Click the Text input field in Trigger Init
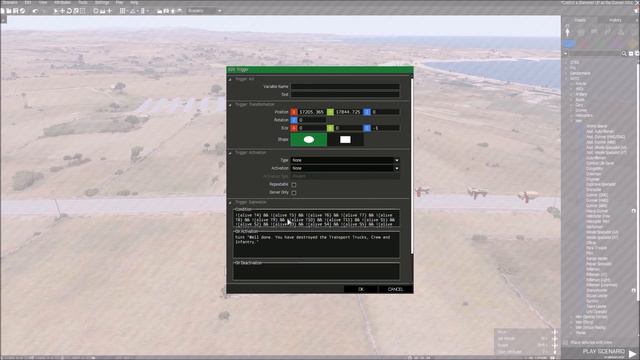Image resolution: width=640 pixels, height=360 pixels. coord(345,94)
